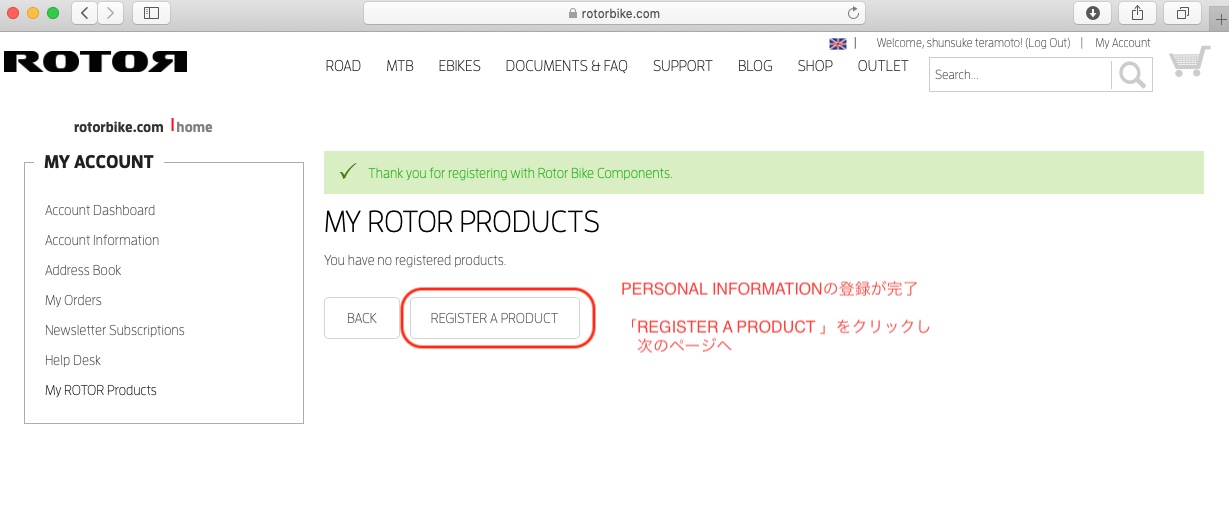Image resolution: width=1229 pixels, height=525 pixels.
Task: Show all tabs overview
Action: (1182, 13)
